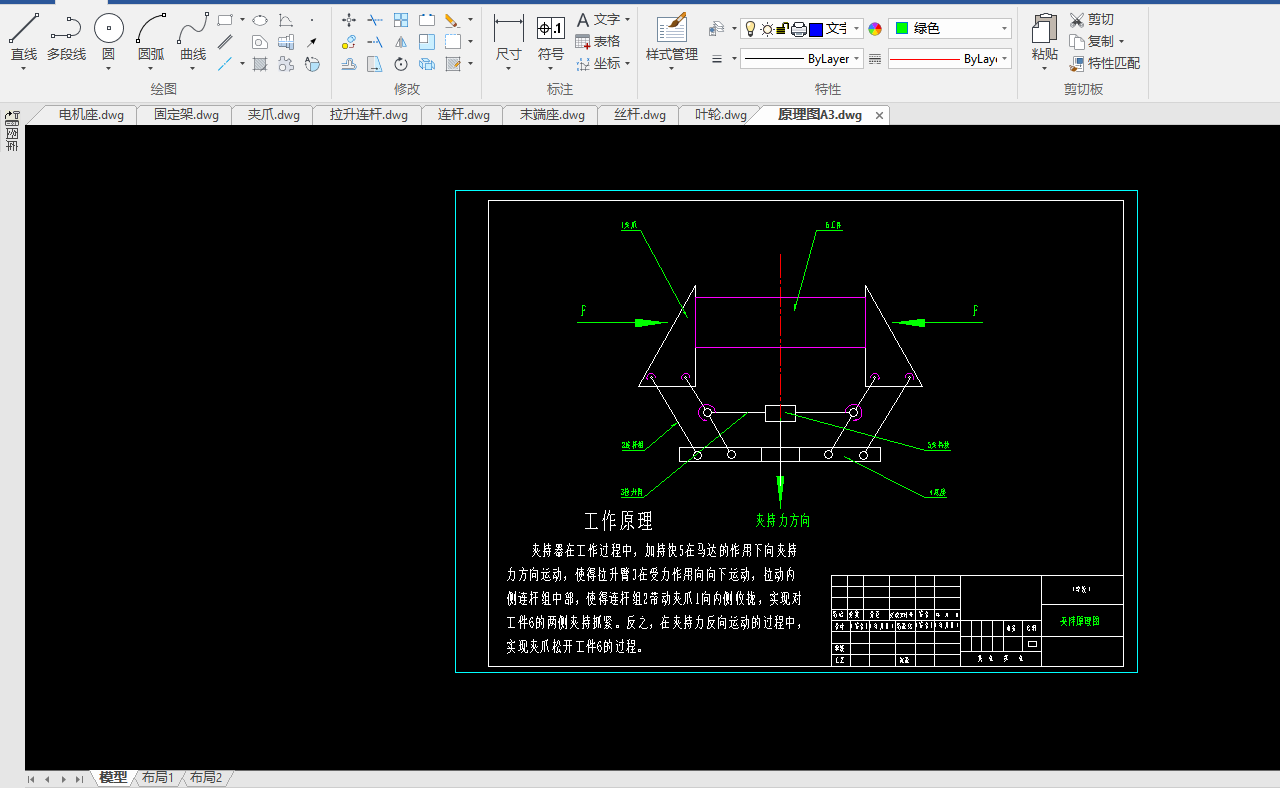This screenshot has width=1280, height=788.
Task: Toggle the layer lock padlock icon
Action: point(783,29)
